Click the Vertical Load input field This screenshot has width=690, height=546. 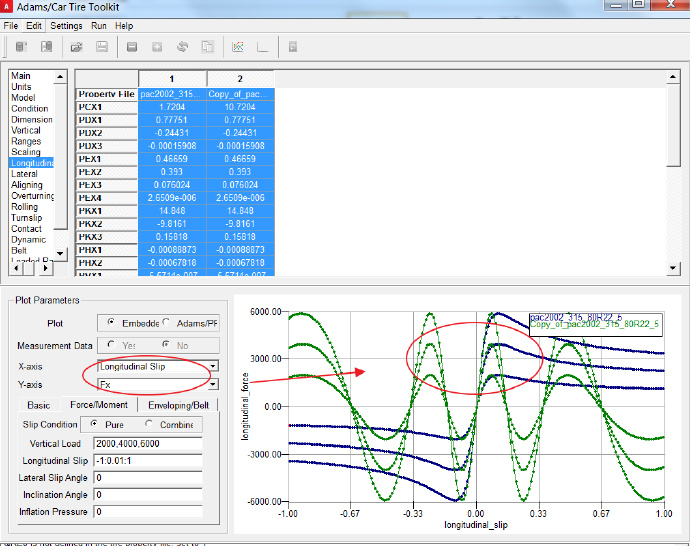click(x=147, y=443)
